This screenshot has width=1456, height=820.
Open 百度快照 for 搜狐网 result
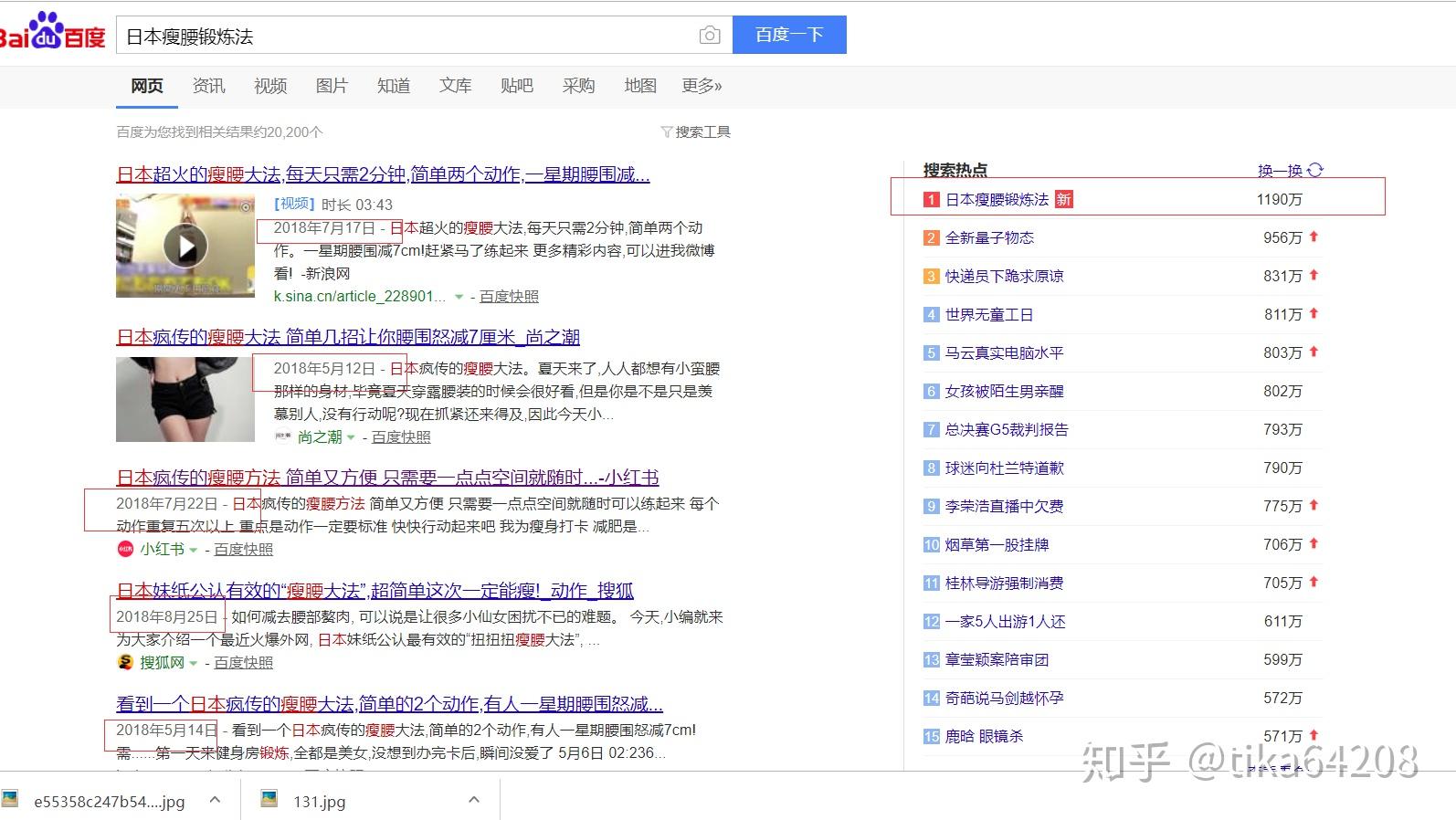tap(243, 662)
